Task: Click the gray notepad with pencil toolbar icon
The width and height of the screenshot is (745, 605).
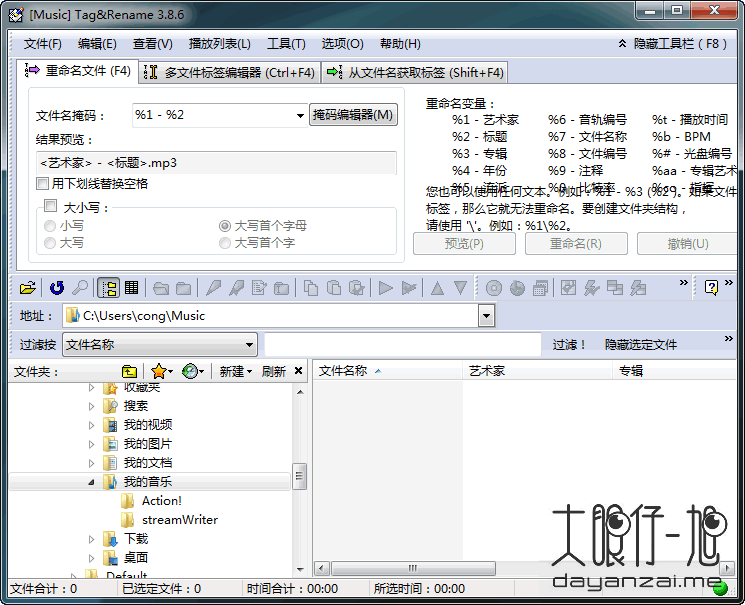Action: (259, 288)
